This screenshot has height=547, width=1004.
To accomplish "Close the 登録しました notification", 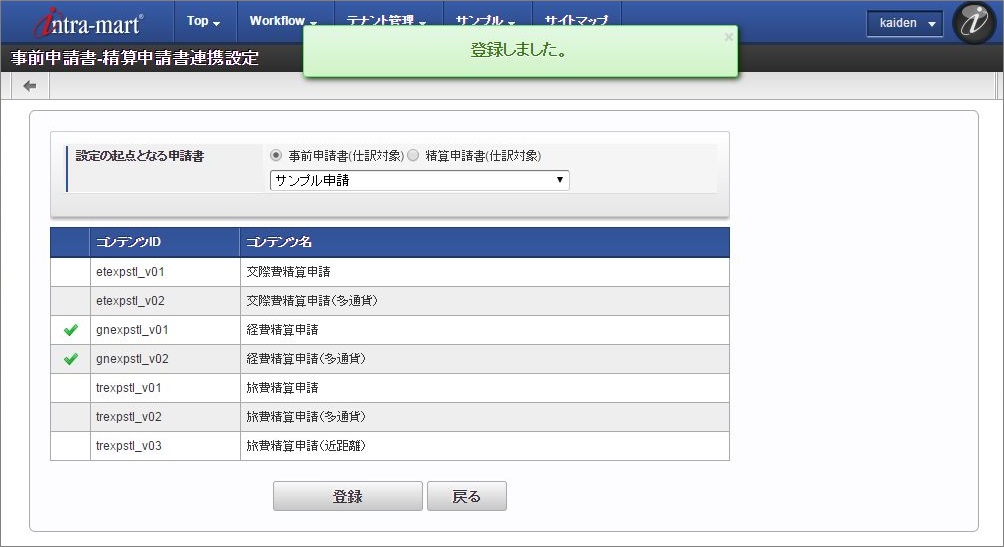I will (728, 37).
